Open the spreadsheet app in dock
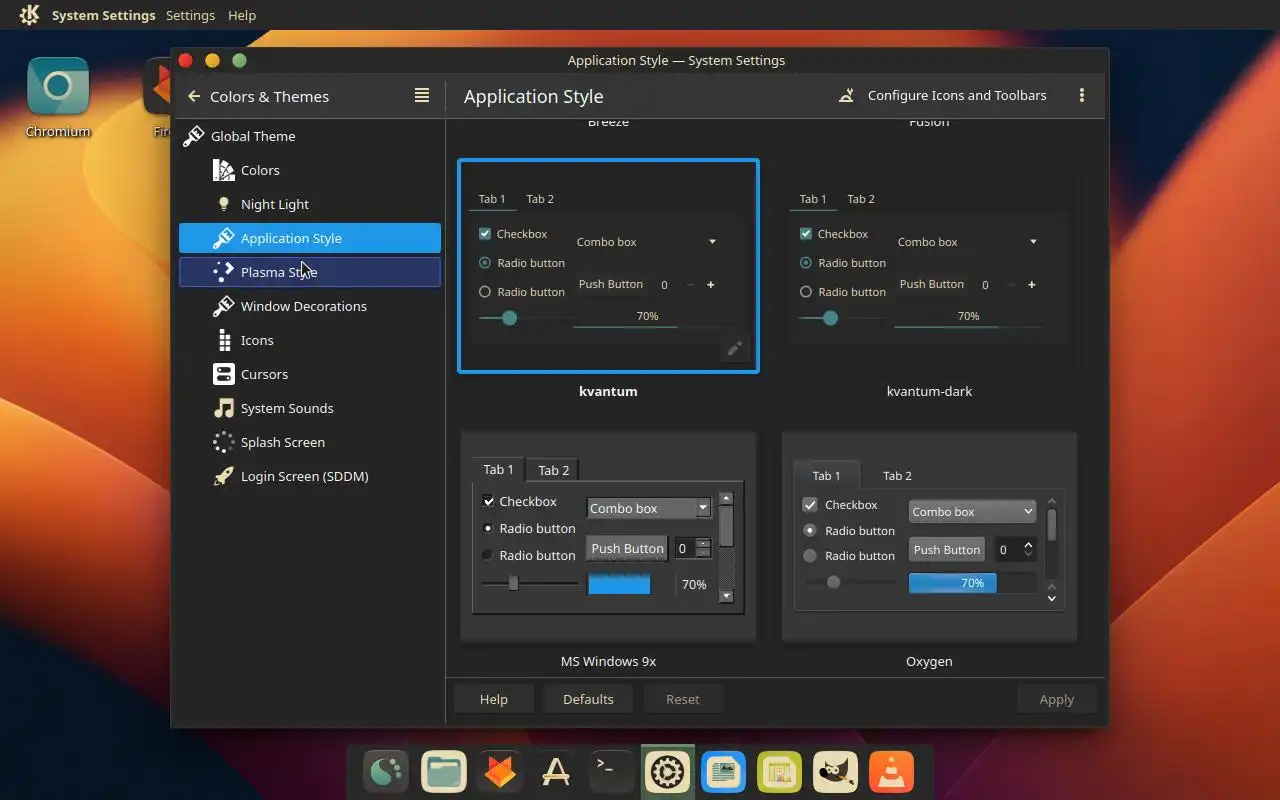The image size is (1280, 800). 779,772
